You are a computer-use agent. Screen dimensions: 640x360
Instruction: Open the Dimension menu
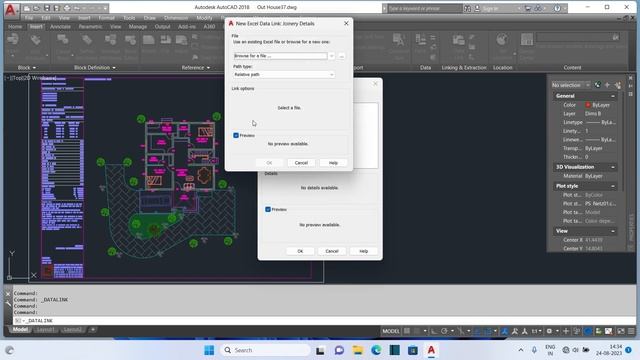176,18
